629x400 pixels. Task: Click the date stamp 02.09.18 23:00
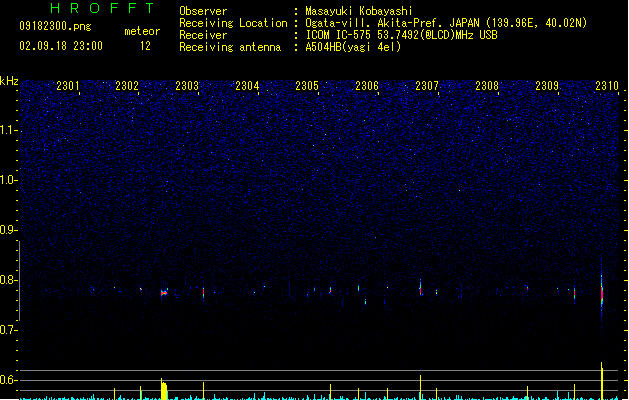coord(61,46)
